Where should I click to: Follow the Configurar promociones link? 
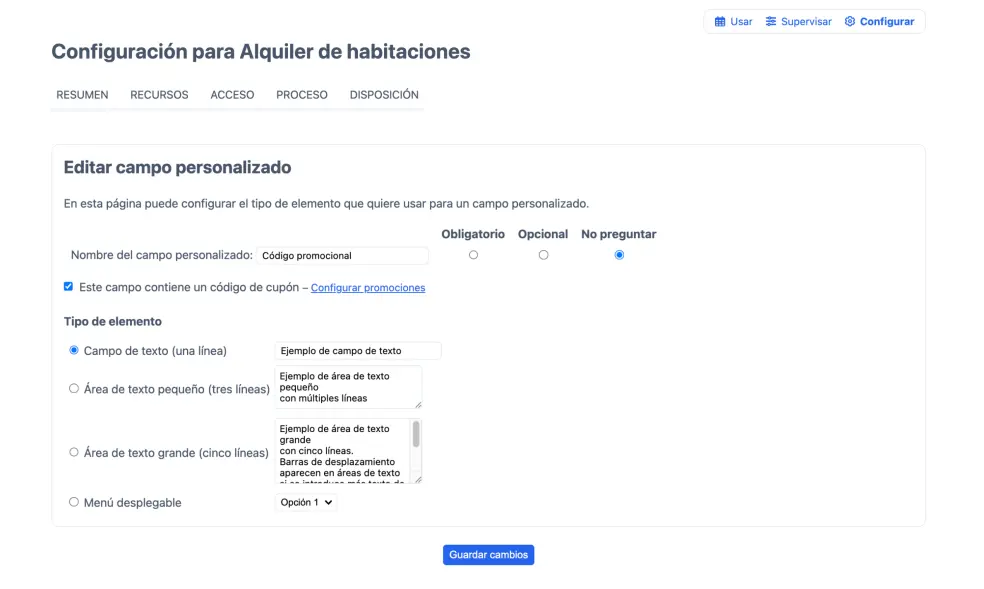coord(368,288)
